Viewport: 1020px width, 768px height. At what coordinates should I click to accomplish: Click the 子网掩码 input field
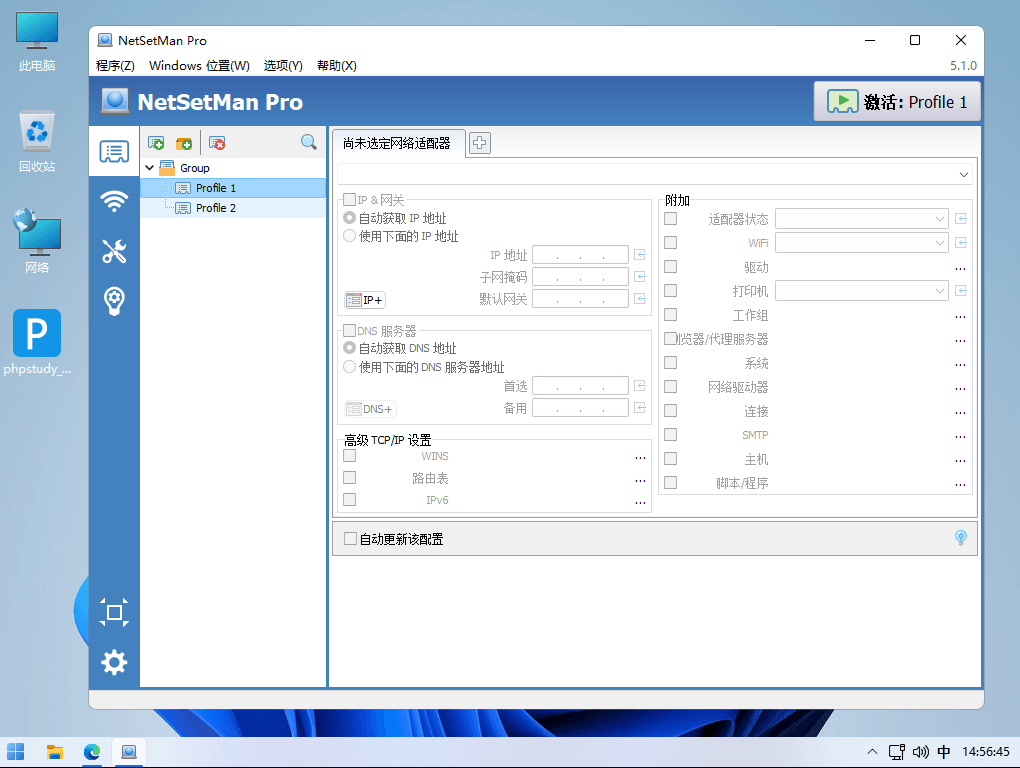coord(580,276)
